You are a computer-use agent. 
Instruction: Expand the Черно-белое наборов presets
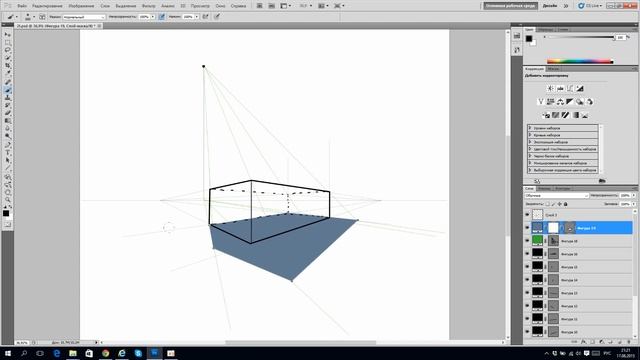tap(530, 156)
